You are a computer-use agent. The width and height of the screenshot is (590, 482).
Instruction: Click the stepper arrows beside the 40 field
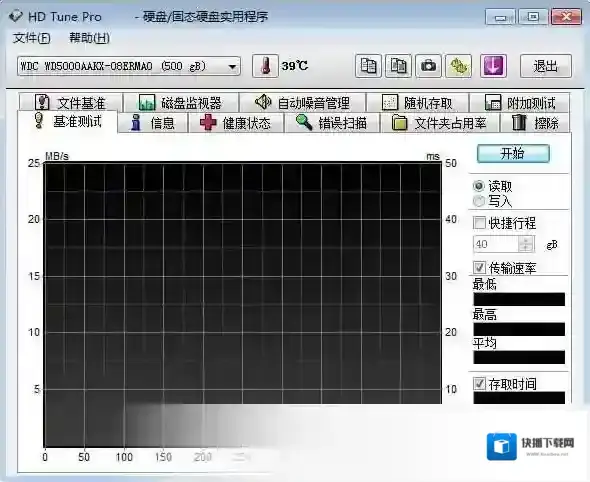(526, 244)
